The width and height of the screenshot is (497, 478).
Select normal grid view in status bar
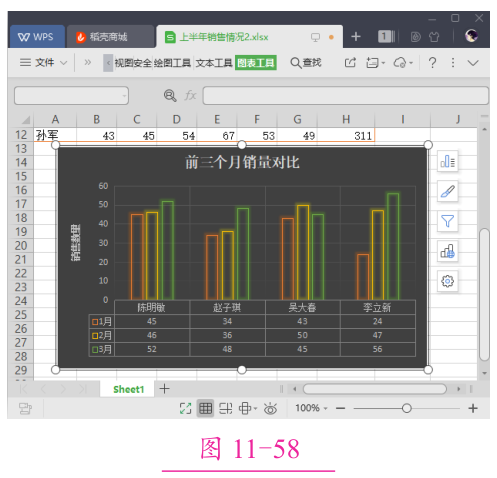click(x=205, y=408)
